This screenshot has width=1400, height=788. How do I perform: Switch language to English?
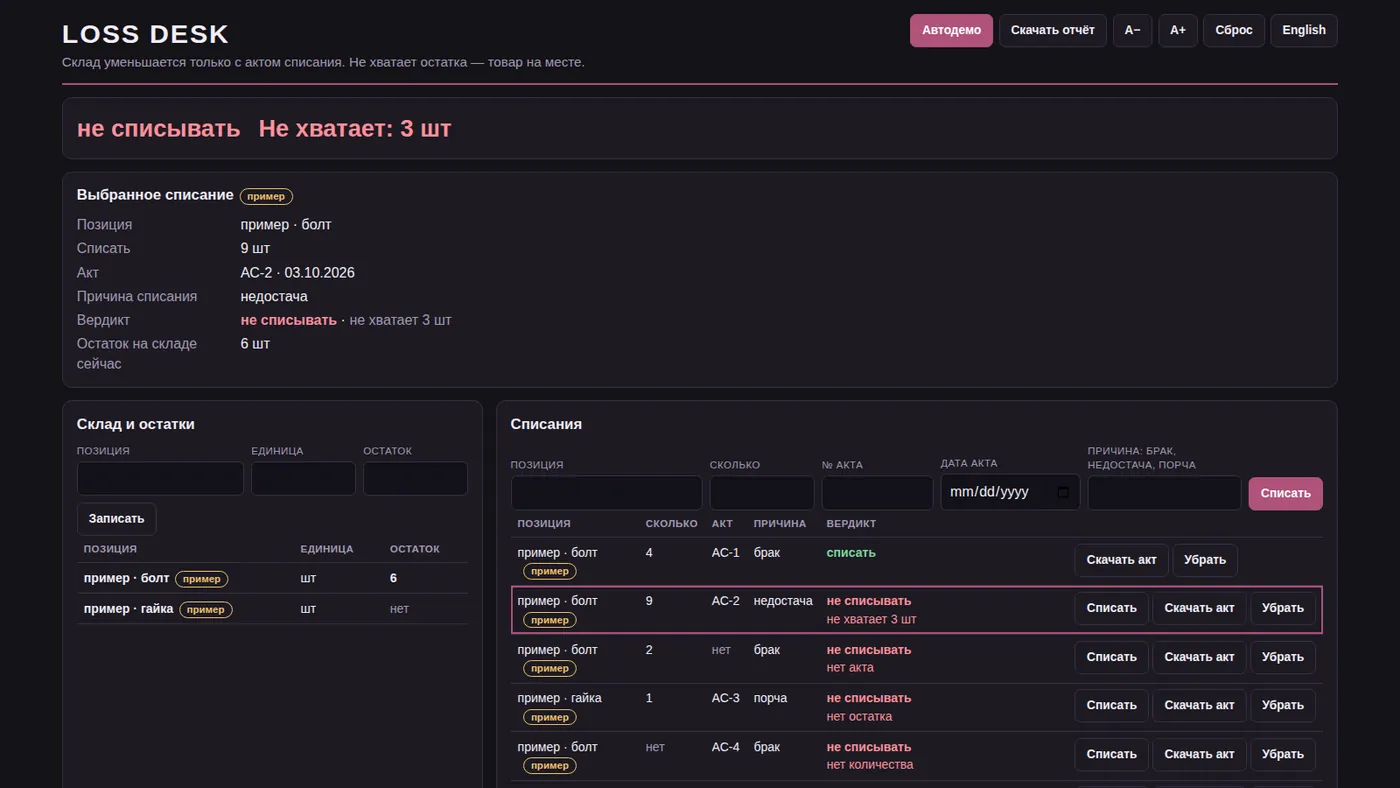[1304, 30]
